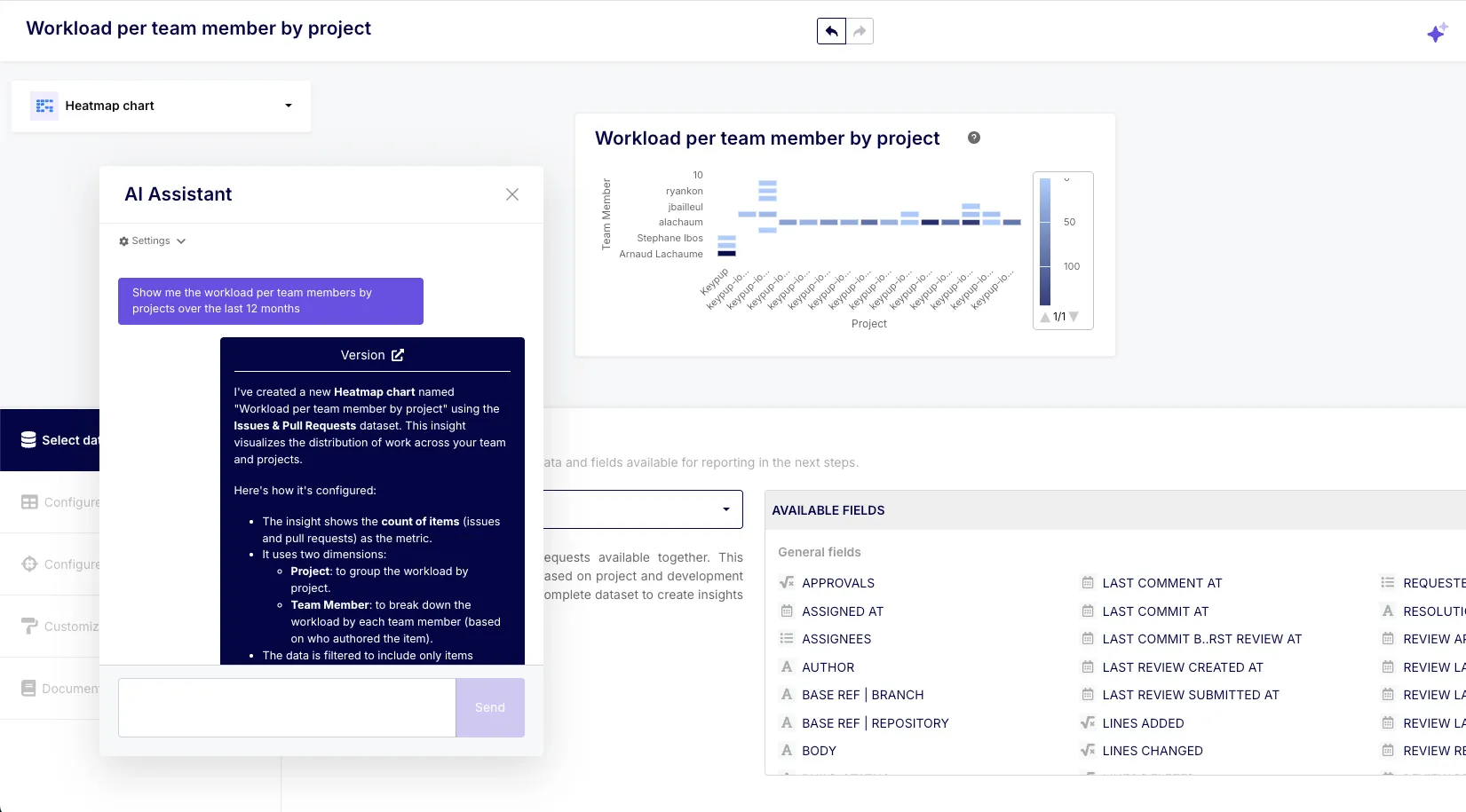
Task: Click the settings gear icon in AI Assistant
Action: (x=123, y=240)
